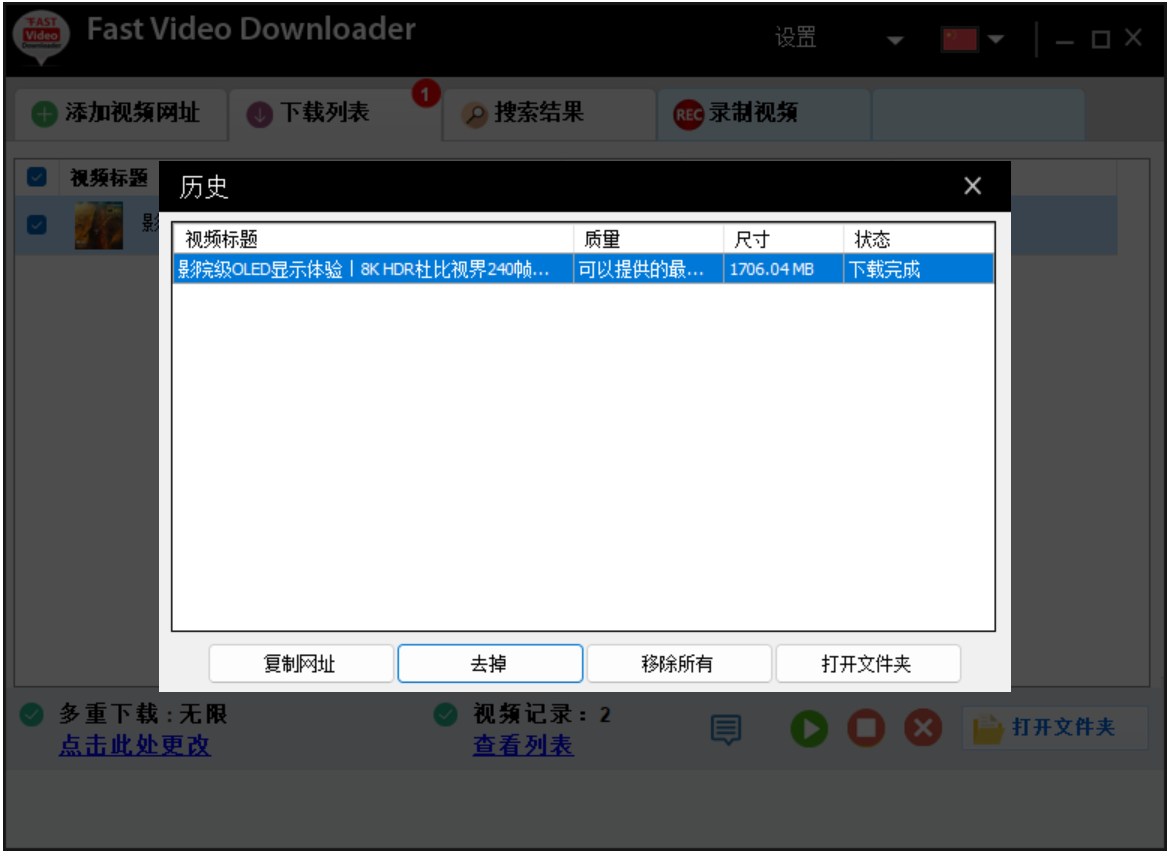
Task: Click the red notification badge showing 1
Action: point(426,94)
